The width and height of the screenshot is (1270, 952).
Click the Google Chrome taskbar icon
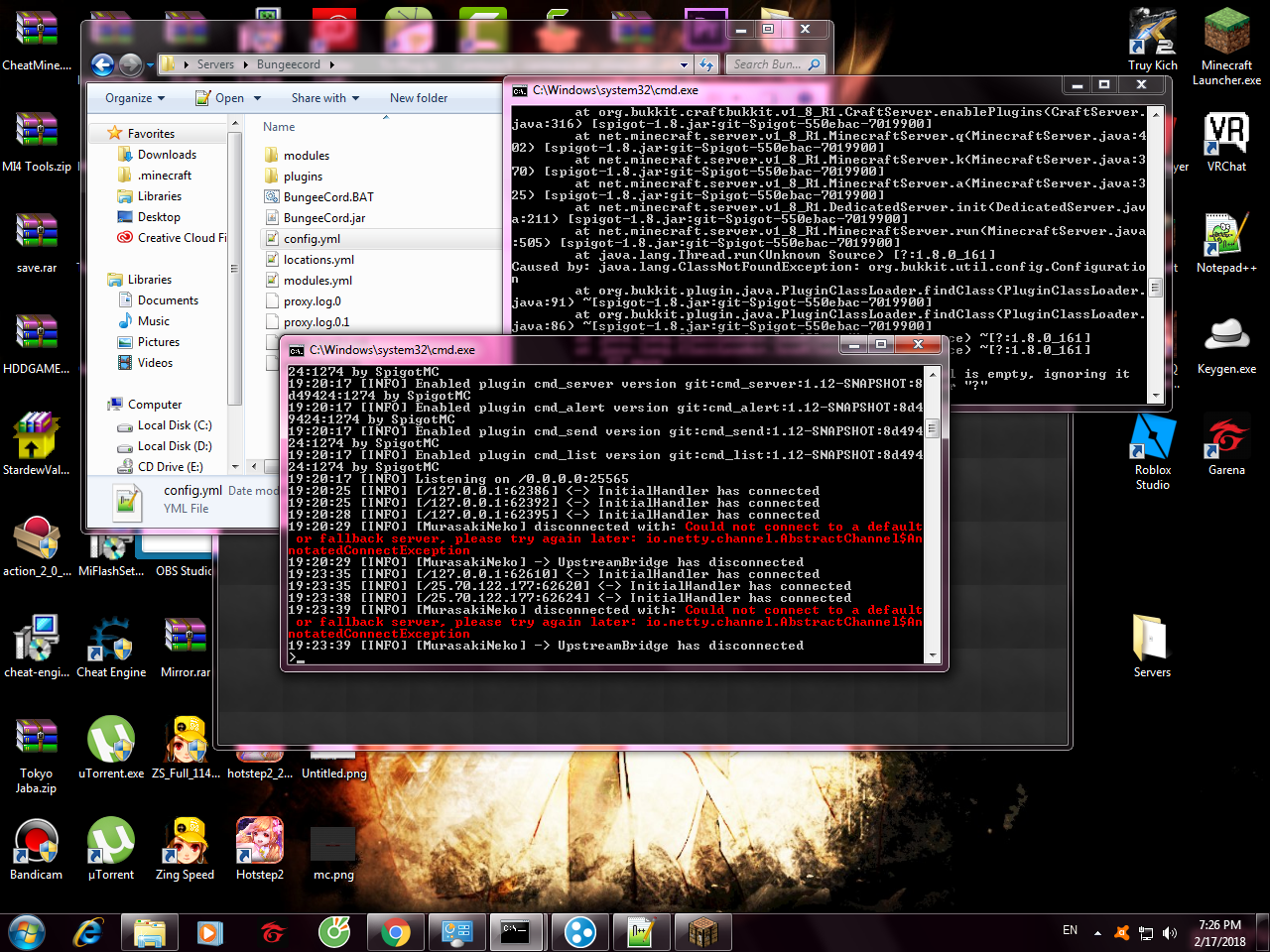coord(395,932)
